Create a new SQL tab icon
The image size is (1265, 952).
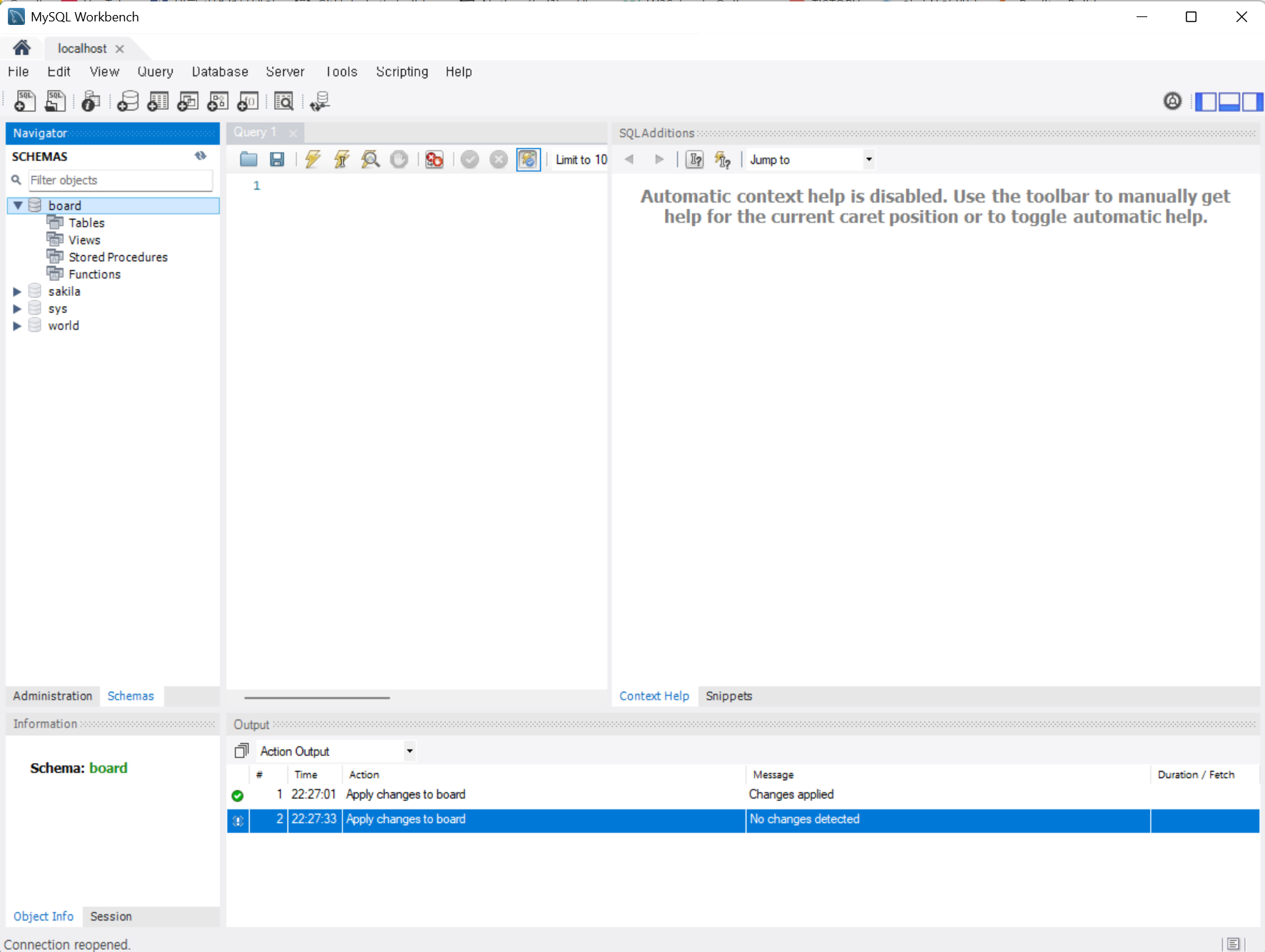click(24, 101)
